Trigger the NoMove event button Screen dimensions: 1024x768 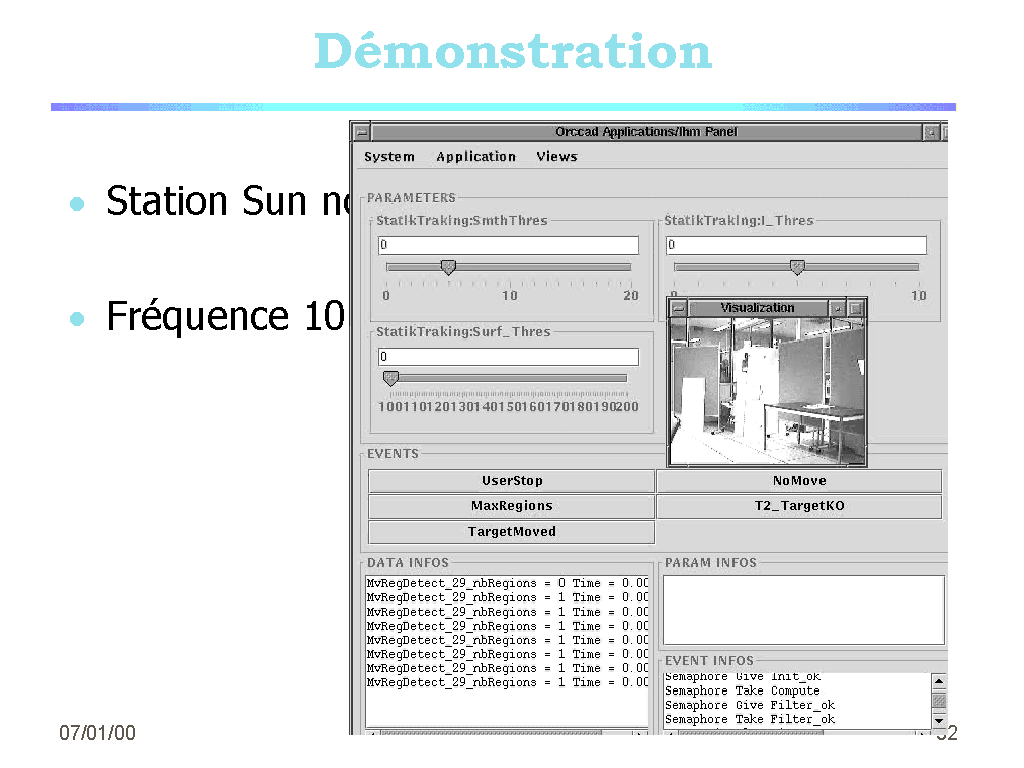799,481
